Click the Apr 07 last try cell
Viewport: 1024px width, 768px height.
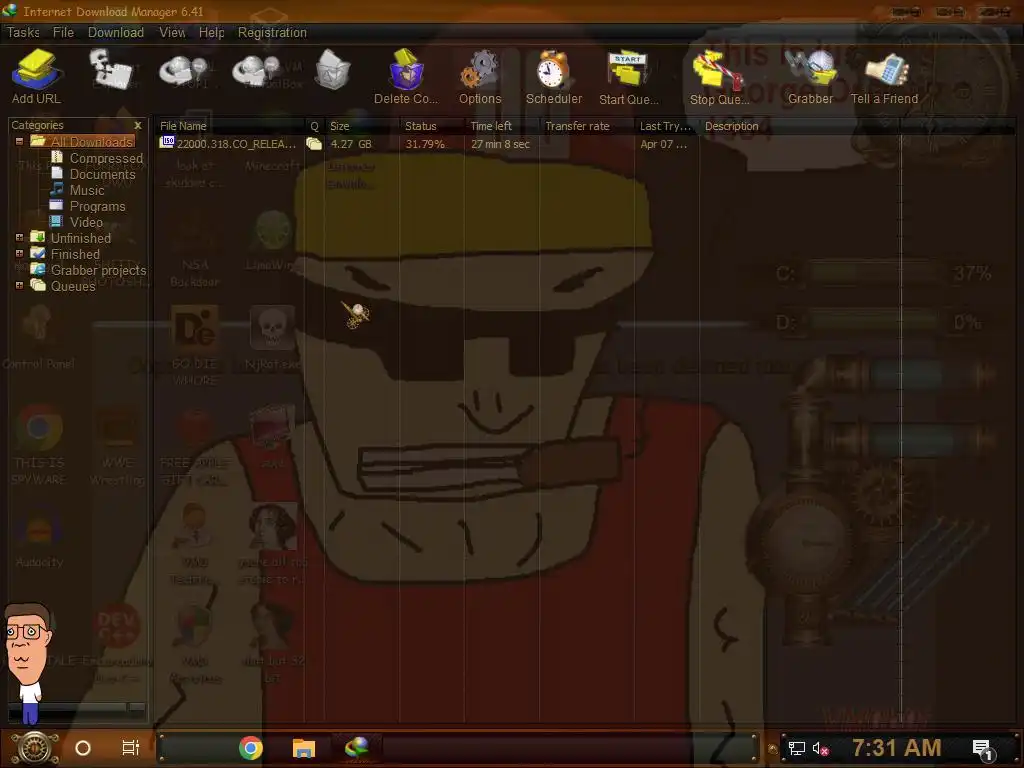click(664, 144)
